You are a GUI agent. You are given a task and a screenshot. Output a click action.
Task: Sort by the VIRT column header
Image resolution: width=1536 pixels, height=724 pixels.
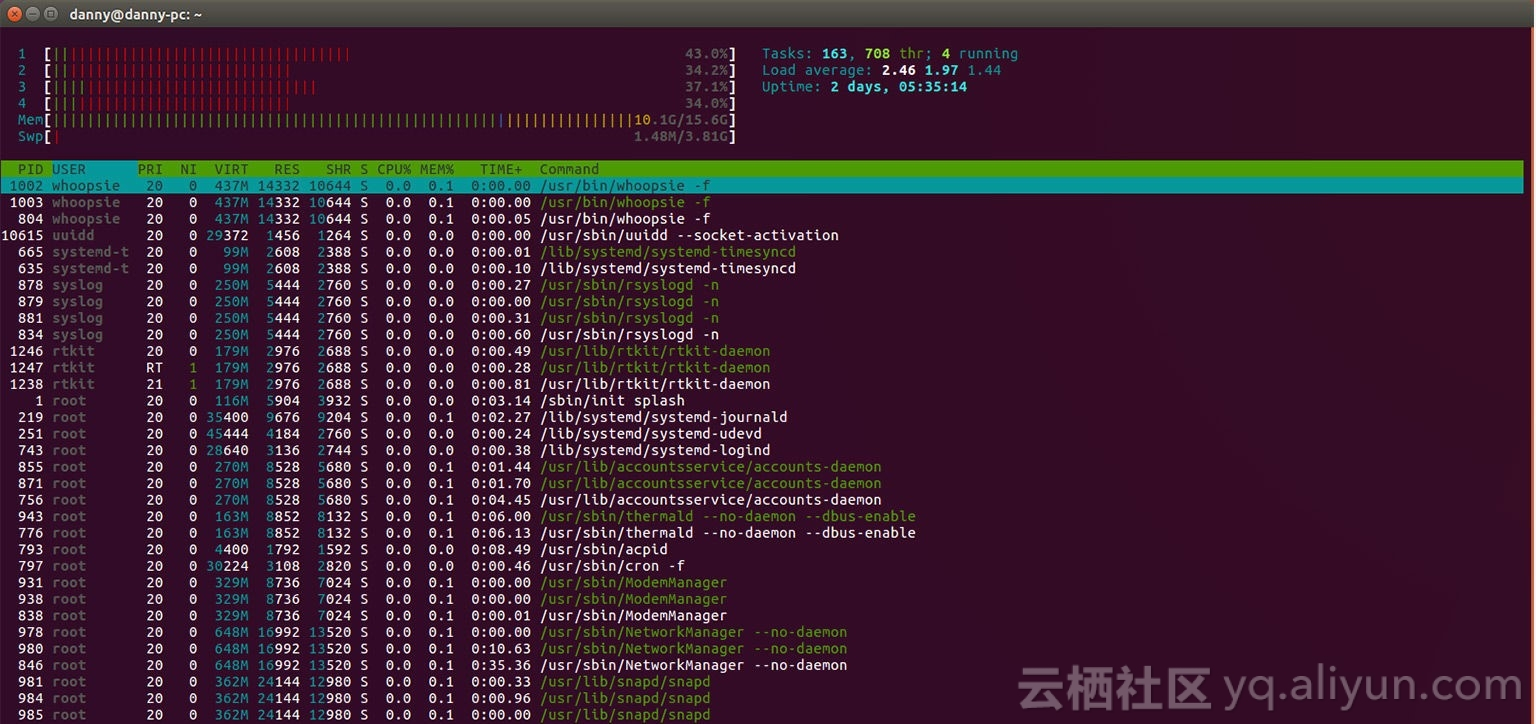tap(231, 169)
